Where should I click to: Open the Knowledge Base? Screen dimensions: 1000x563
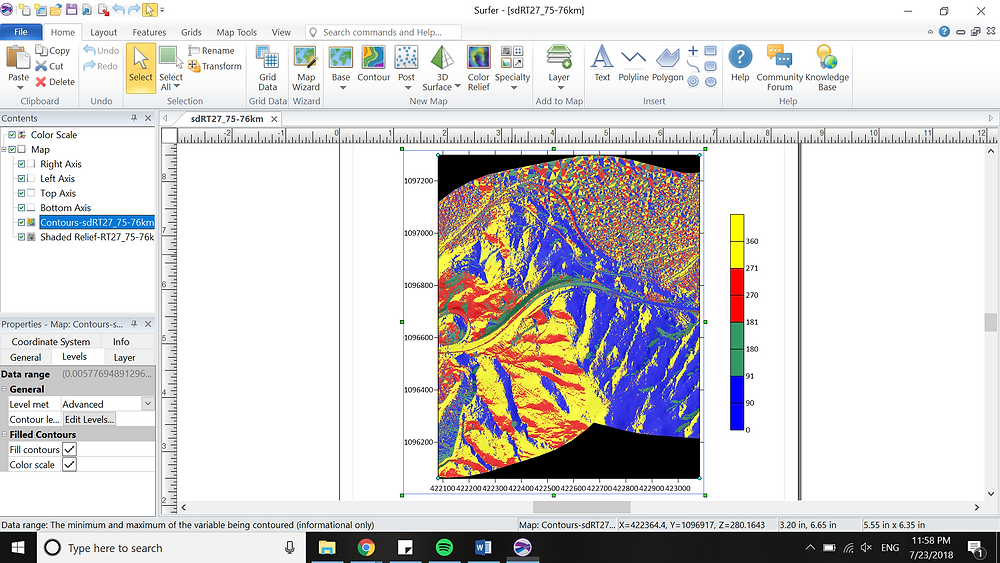[827, 68]
